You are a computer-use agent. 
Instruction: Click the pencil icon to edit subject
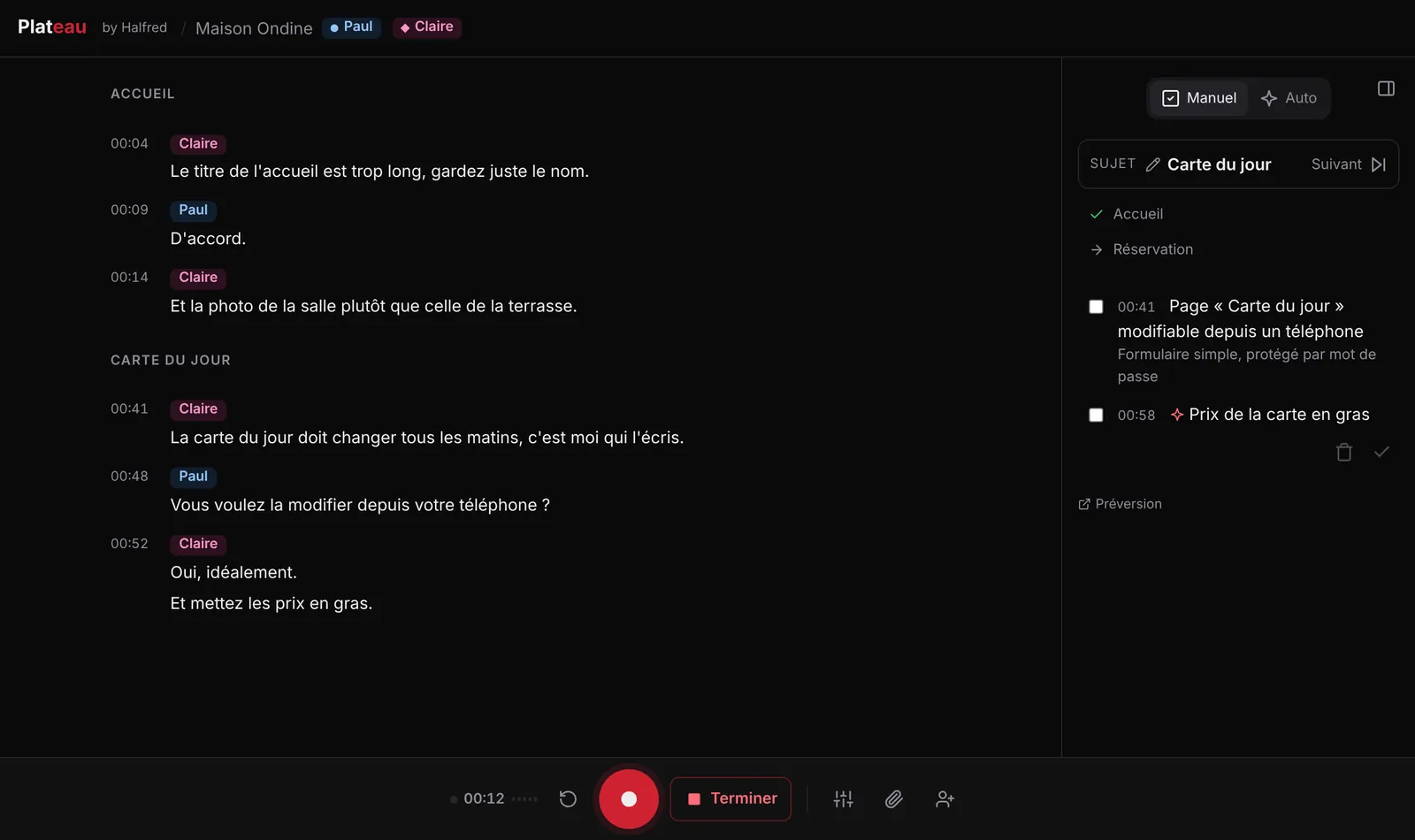point(1153,164)
